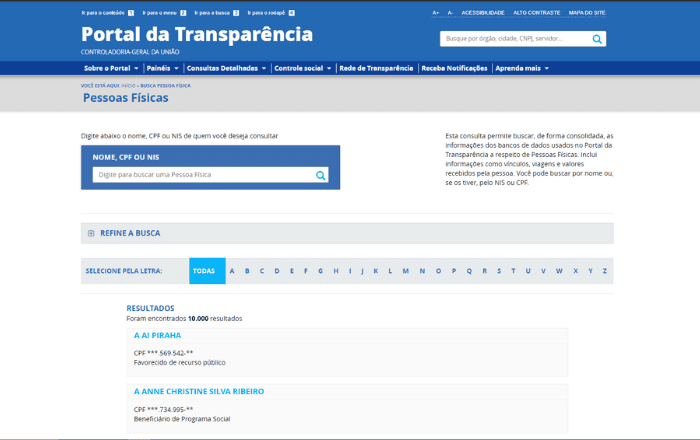This screenshot has height=440, width=700.
Task: Click the Mapa do Site link
Action: 586,13
